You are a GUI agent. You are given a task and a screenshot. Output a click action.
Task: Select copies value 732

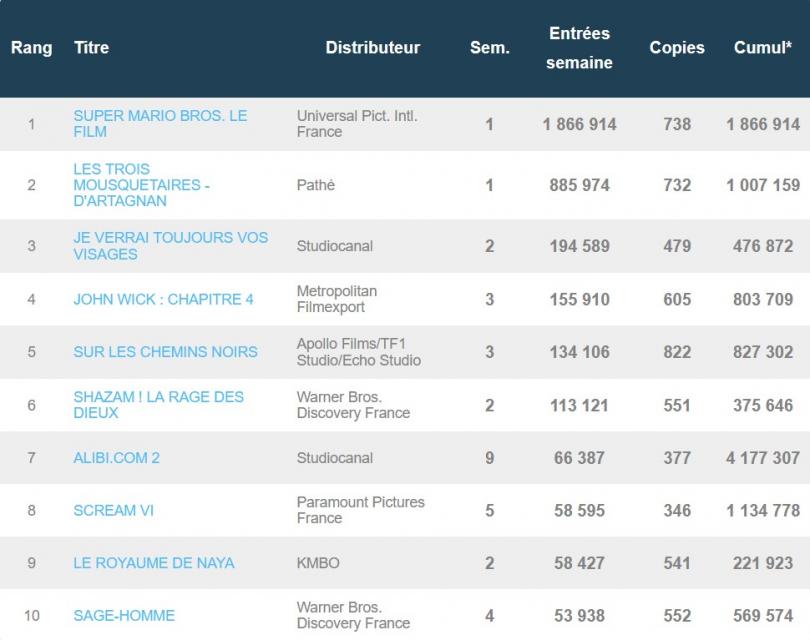(677, 185)
